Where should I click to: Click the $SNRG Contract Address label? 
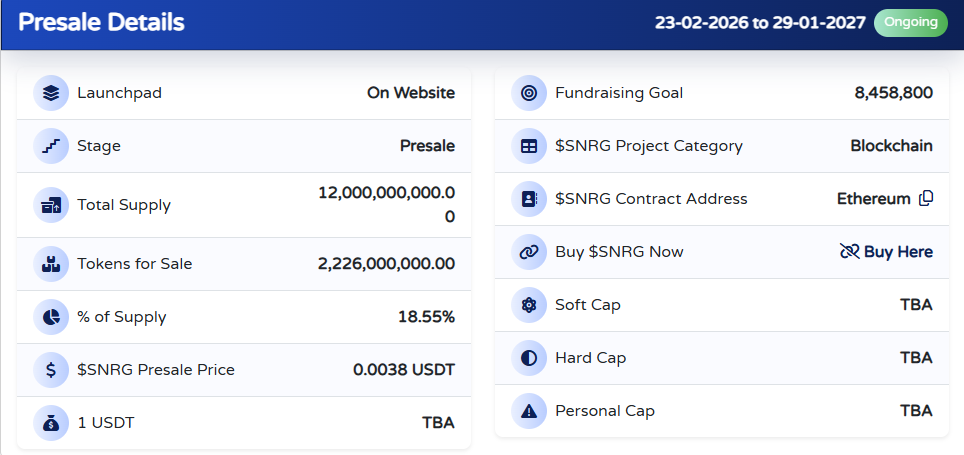coord(651,199)
